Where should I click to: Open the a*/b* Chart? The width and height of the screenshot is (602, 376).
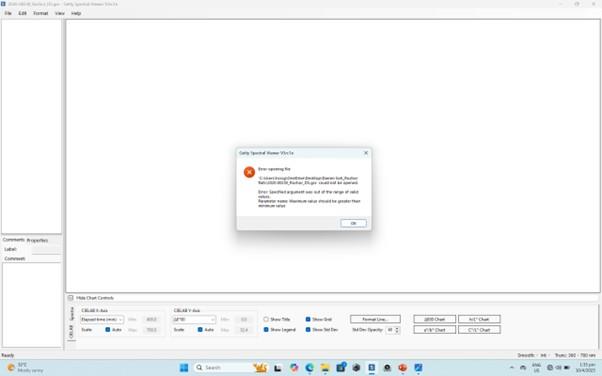tap(435, 330)
